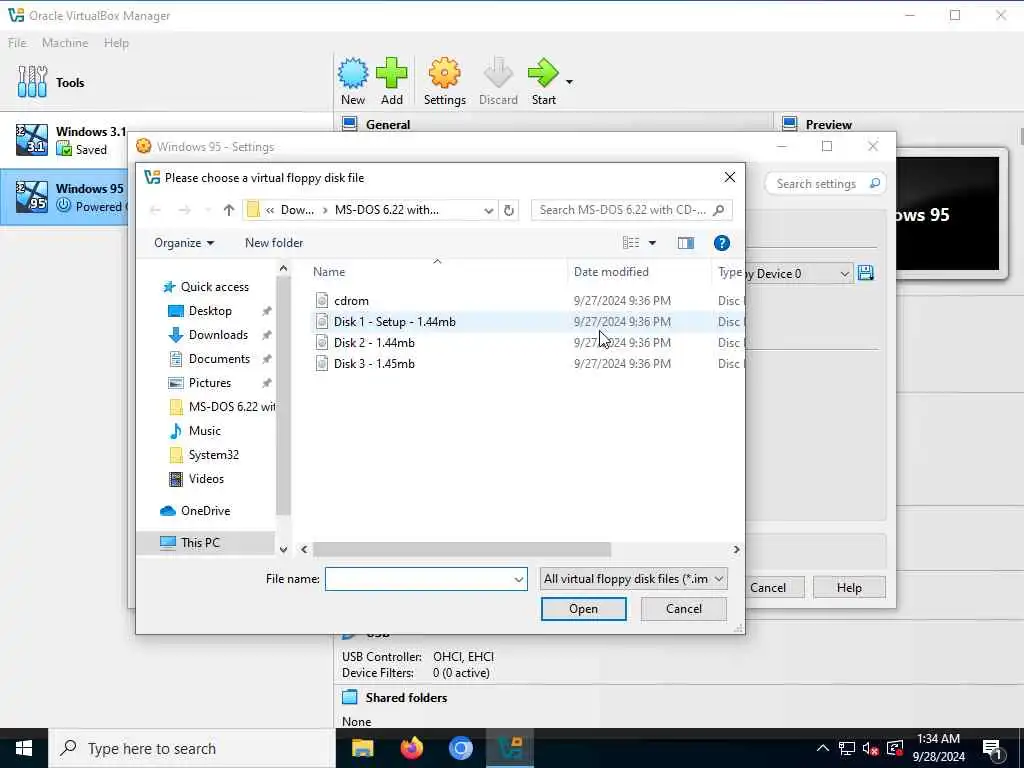Select Disk 3 - 1.45mb file
This screenshot has width=1024, height=768.
[374, 364]
